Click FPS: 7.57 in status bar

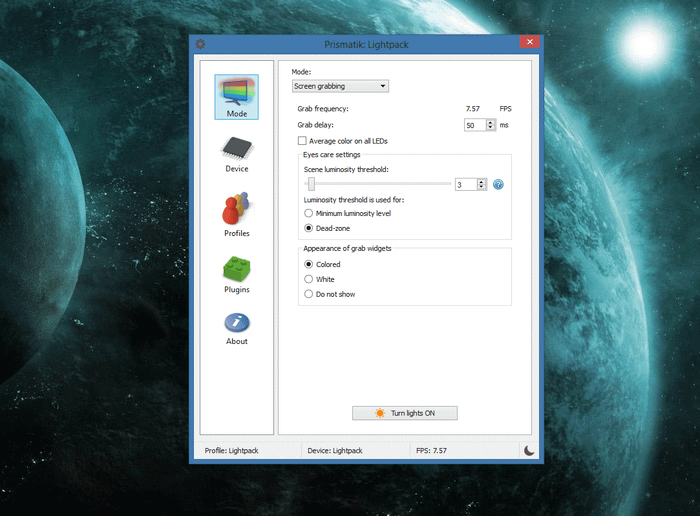click(431, 450)
